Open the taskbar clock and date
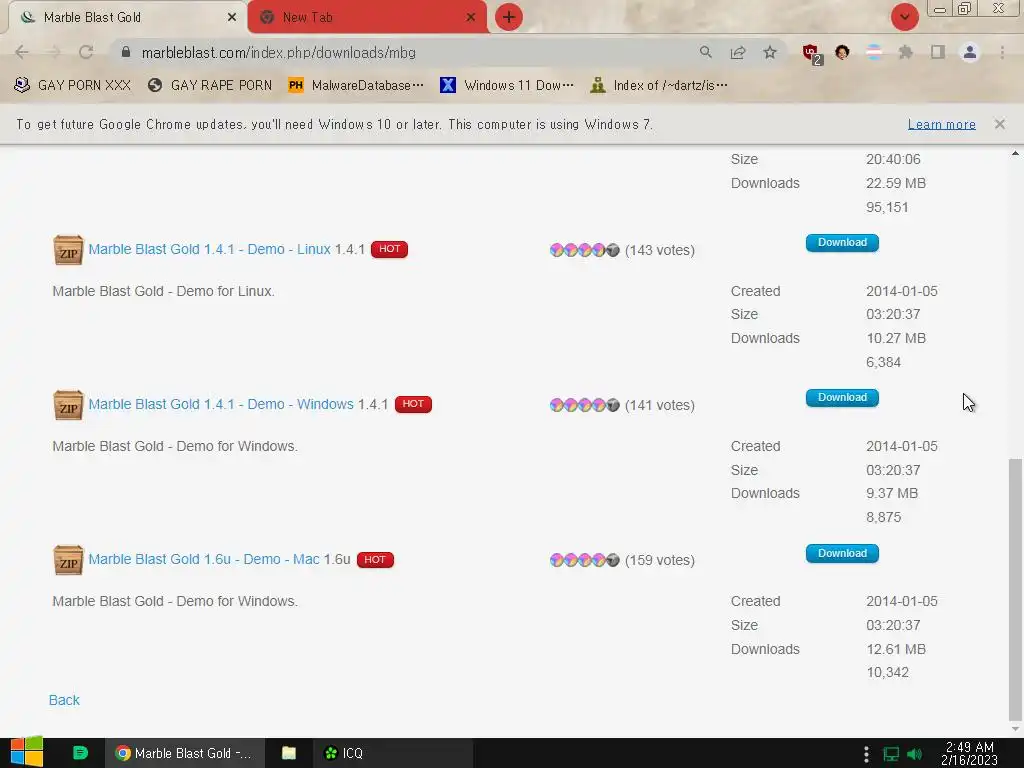Screen dimensions: 1024x768 969,753
